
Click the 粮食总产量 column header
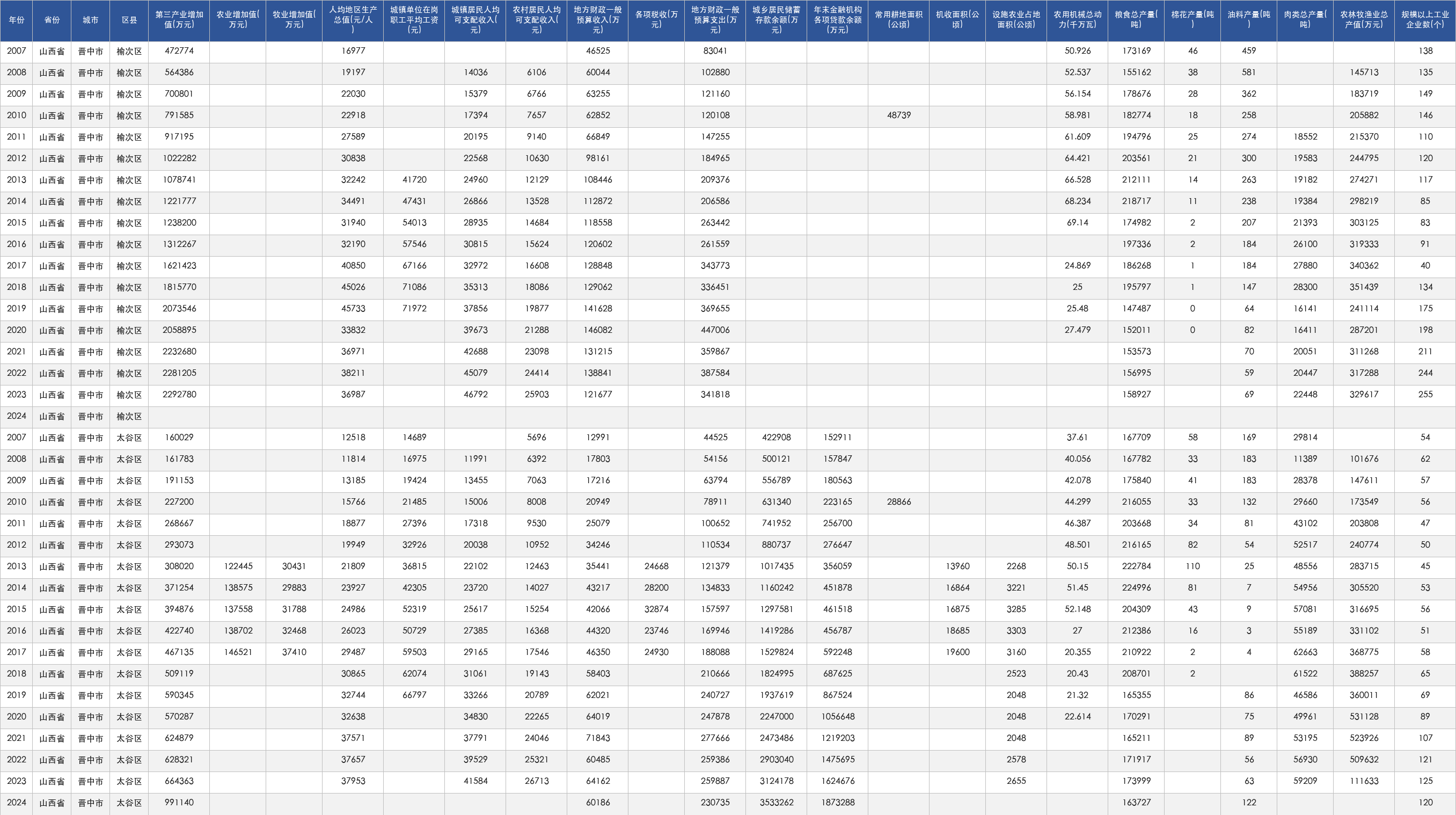(1136, 20)
